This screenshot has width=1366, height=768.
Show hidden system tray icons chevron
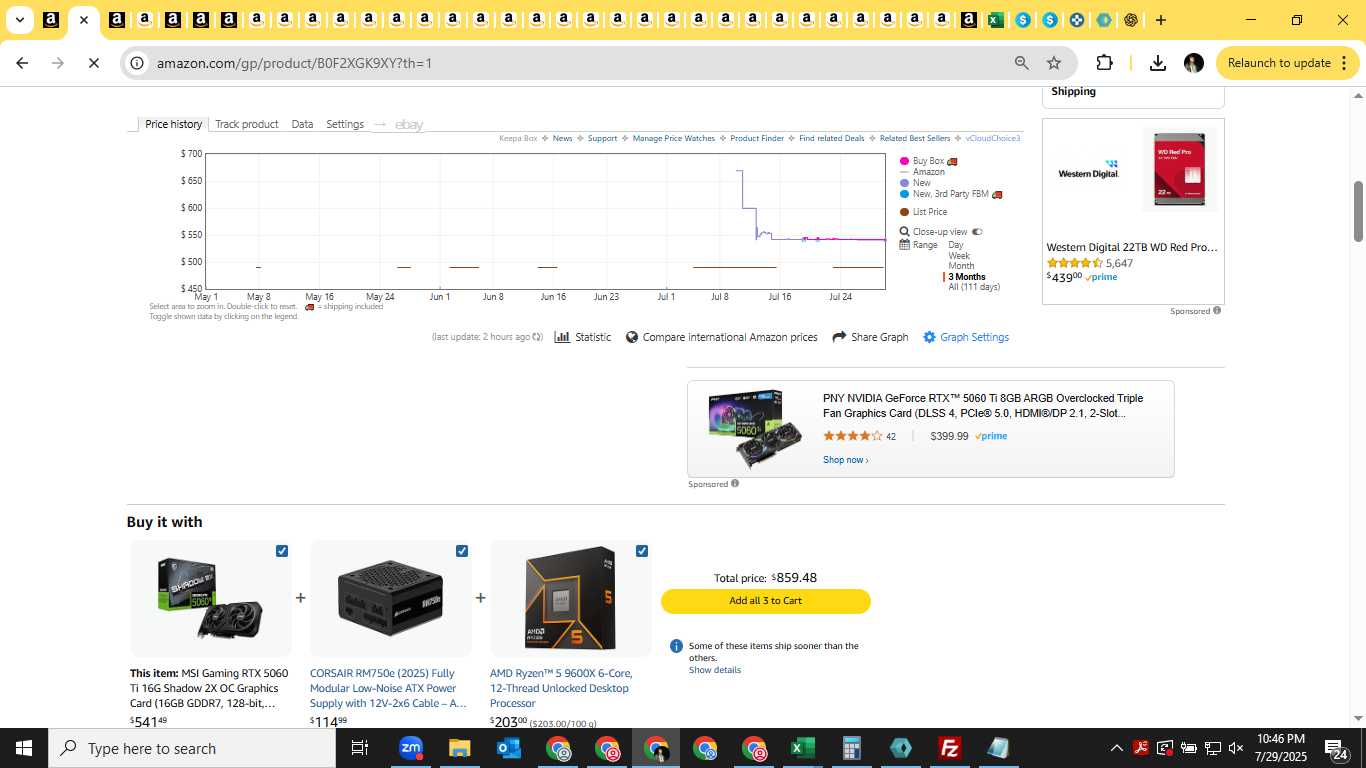[x=1116, y=748]
